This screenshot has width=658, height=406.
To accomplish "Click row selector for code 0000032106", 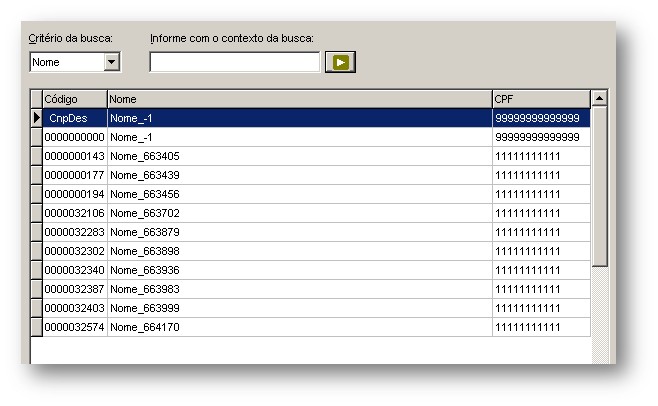I will 37,213.
